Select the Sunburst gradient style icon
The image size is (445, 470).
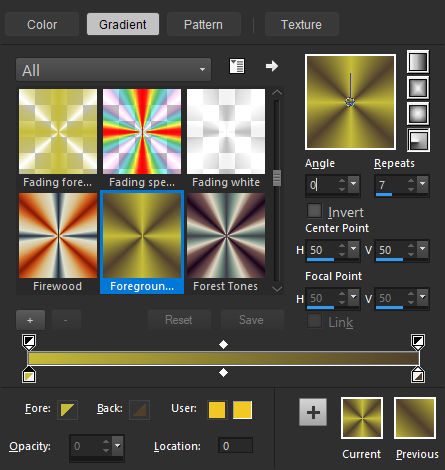click(x=418, y=114)
